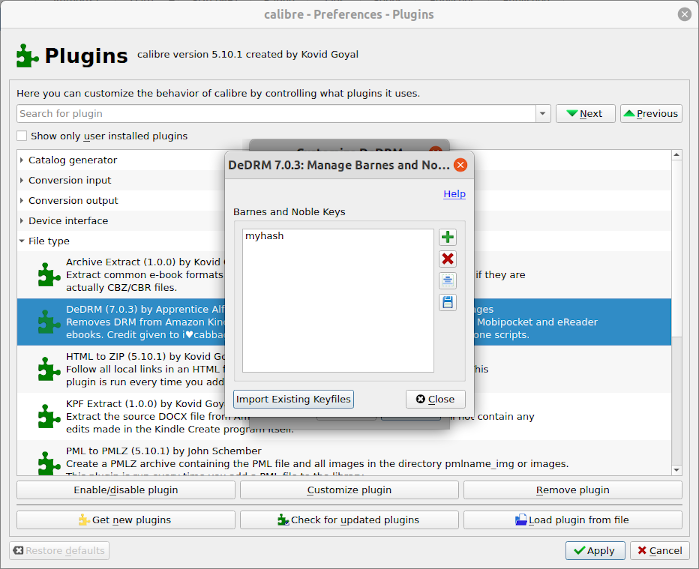699x569 pixels.
Task: Click the Close button in DeDRM dialog
Action: (436, 399)
